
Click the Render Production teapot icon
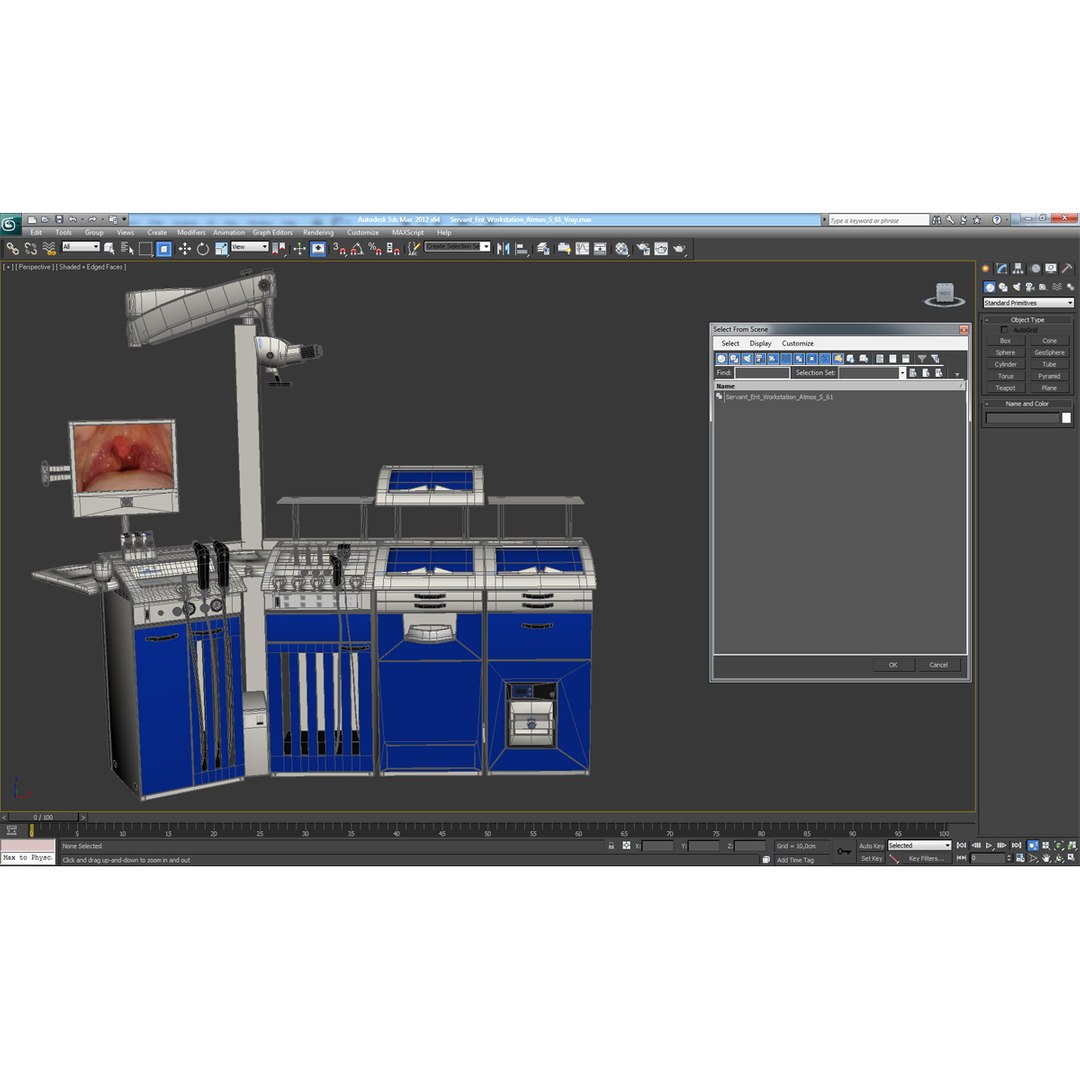(679, 249)
